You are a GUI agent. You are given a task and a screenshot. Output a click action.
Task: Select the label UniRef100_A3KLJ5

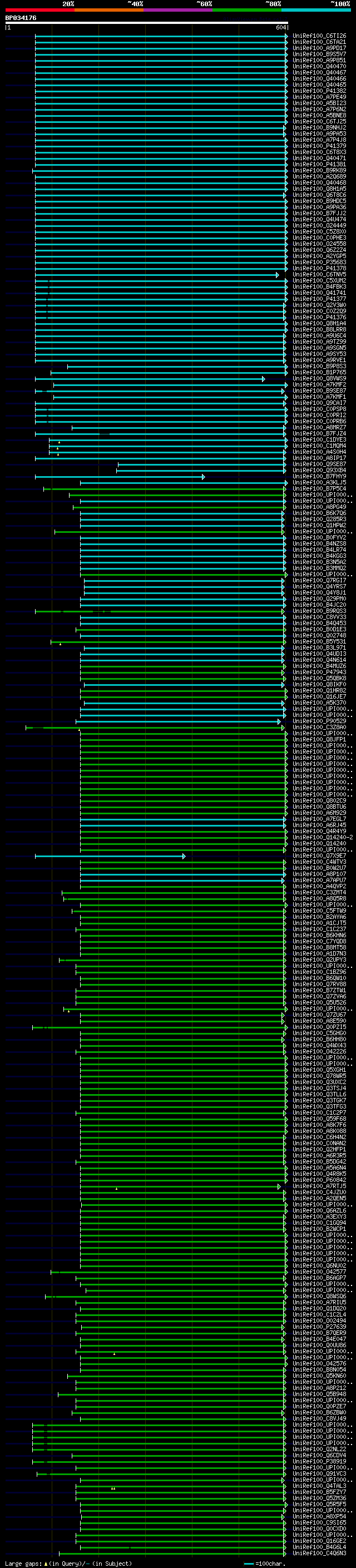(x=319, y=483)
